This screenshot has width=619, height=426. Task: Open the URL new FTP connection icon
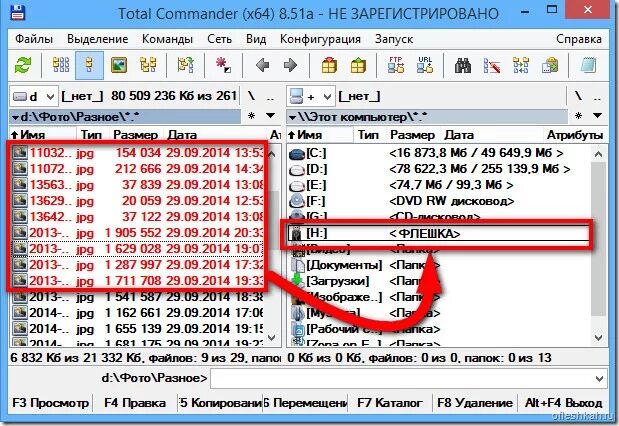point(425,65)
